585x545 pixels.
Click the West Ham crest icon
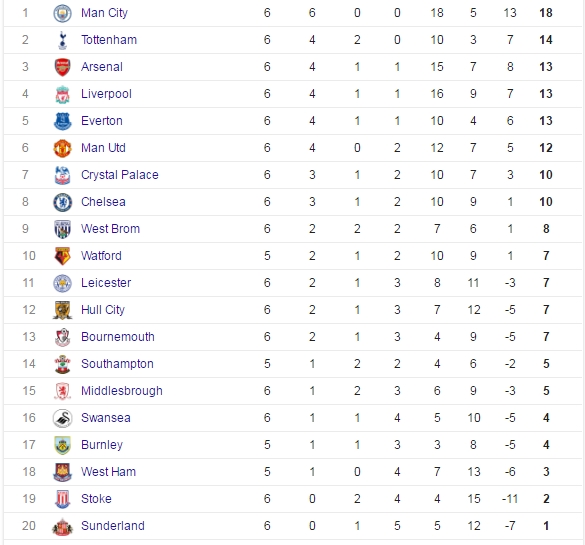(62, 472)
